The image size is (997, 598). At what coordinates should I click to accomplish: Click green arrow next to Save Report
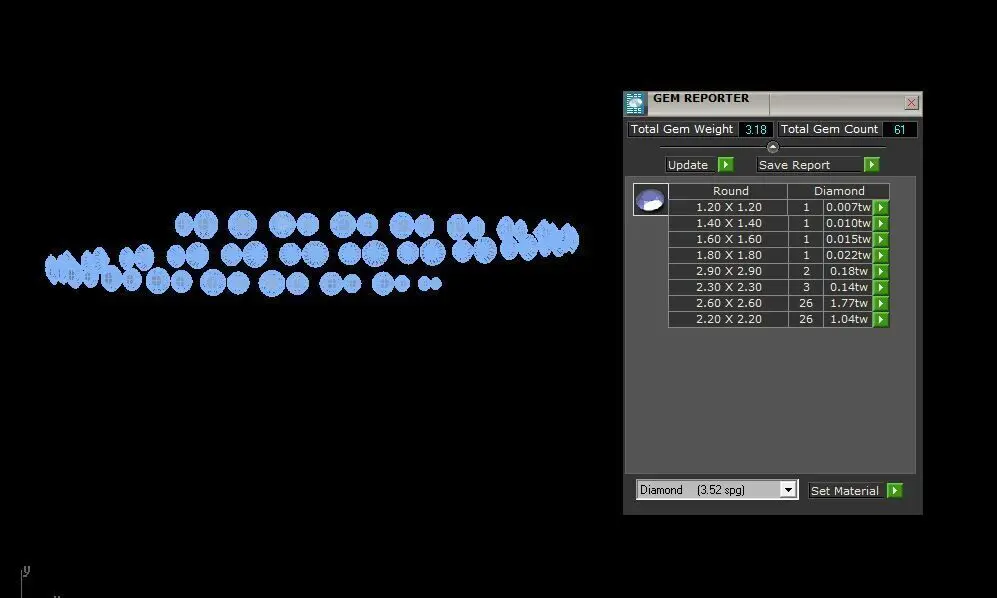click(x=871, y=165)
